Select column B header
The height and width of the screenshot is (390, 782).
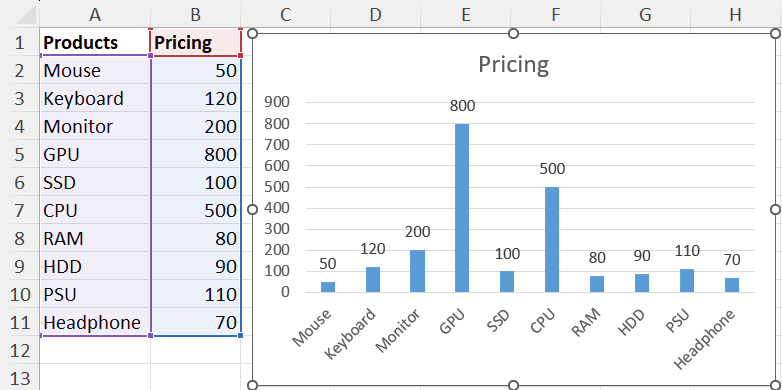[x=196, y=14]
